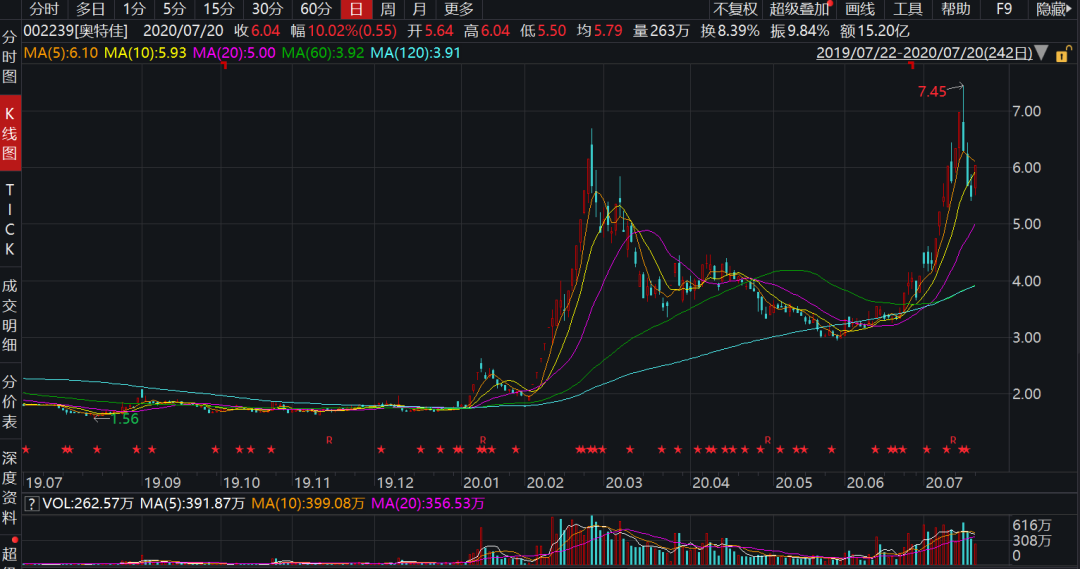
Task: Switch to the 周 weekly period tab
Action: 387,10
